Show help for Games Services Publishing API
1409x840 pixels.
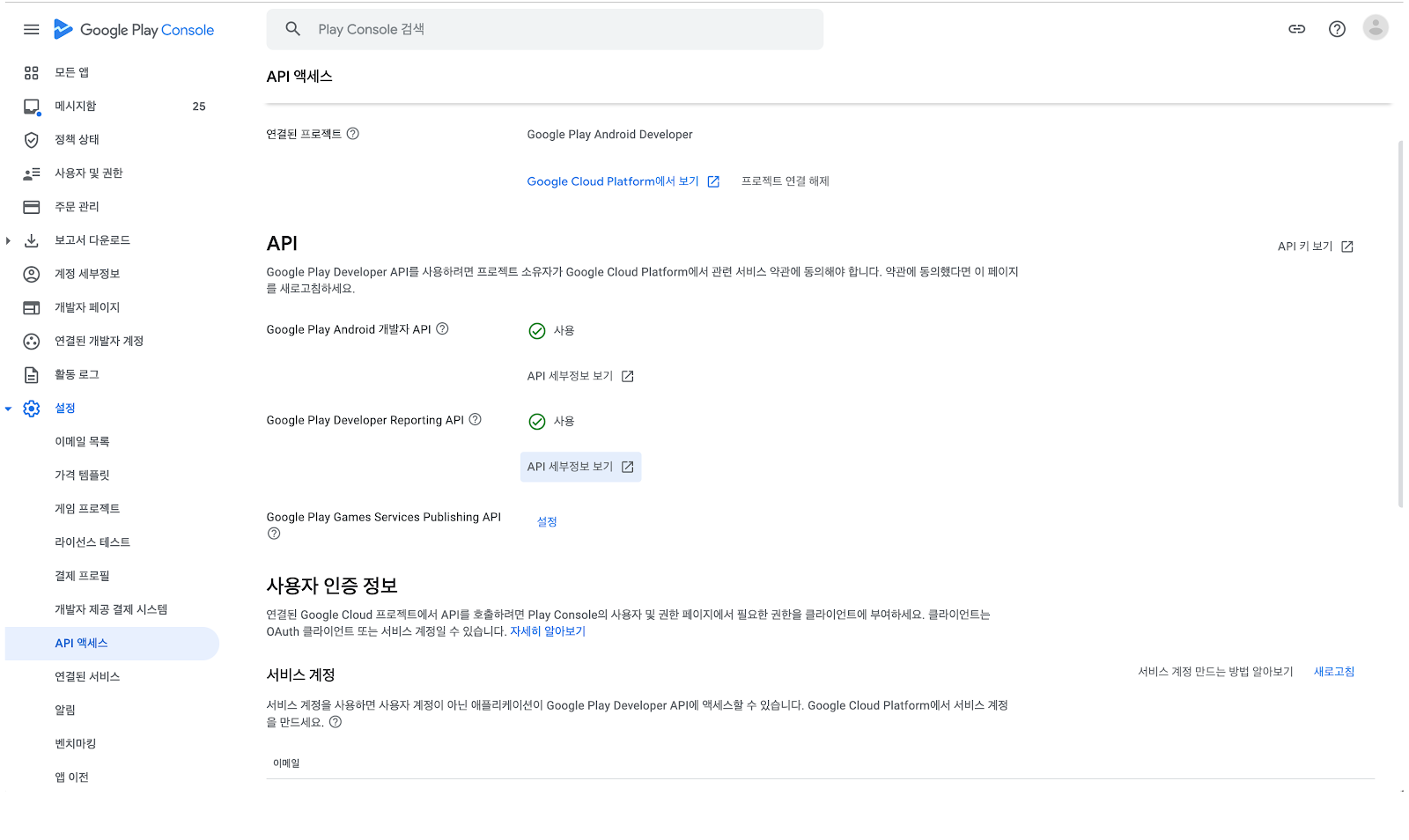tap(274, 534)
